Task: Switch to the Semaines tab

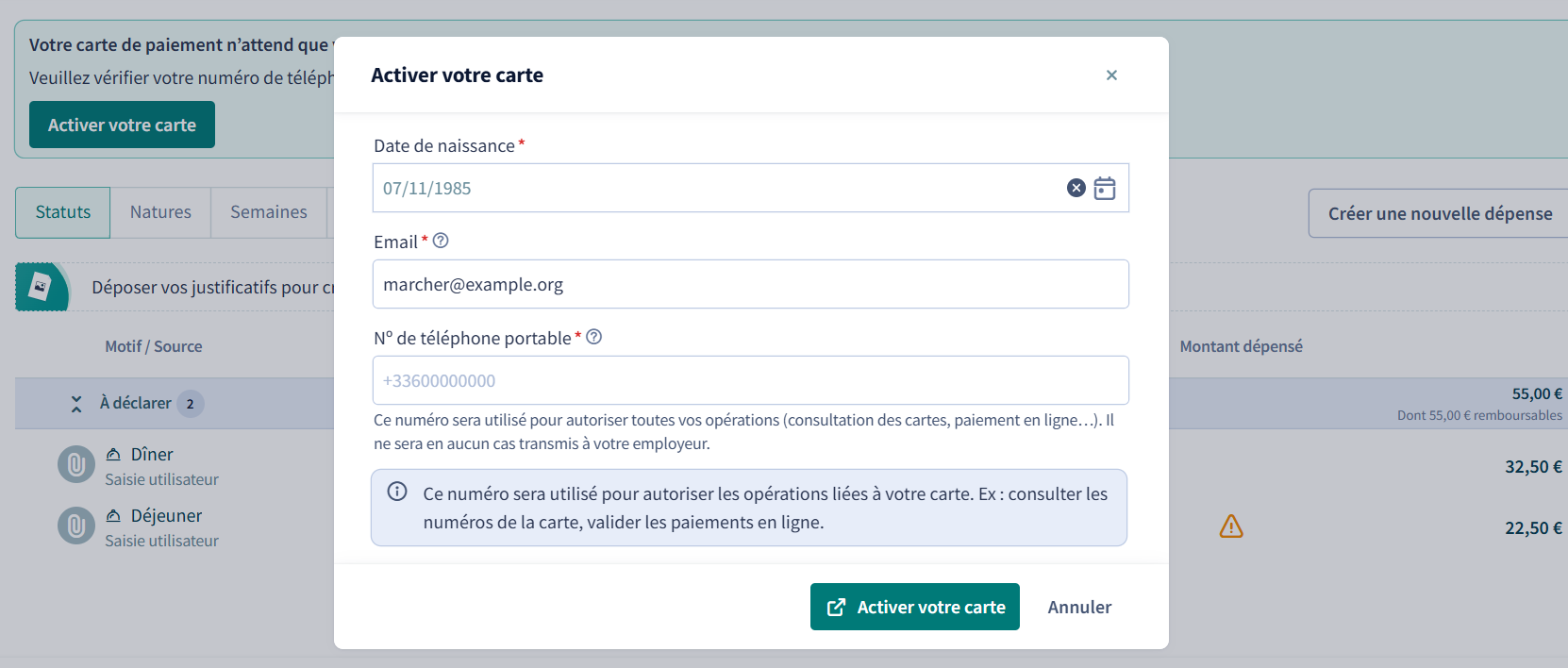Action: click(x=269, y=212)
